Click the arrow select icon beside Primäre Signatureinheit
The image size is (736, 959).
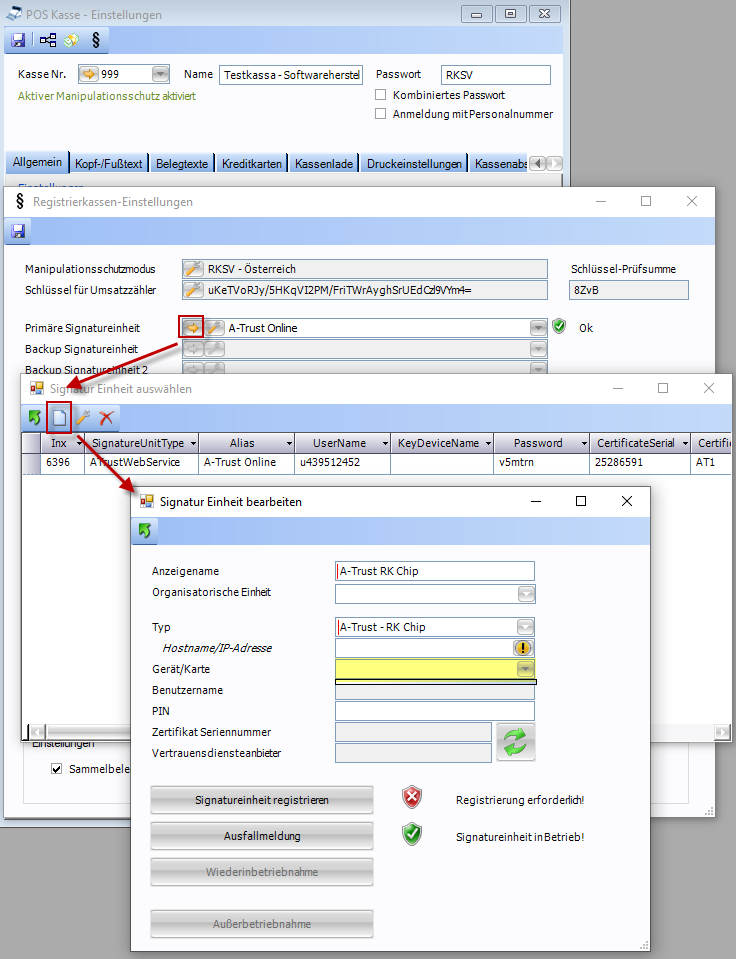point(192,327)
